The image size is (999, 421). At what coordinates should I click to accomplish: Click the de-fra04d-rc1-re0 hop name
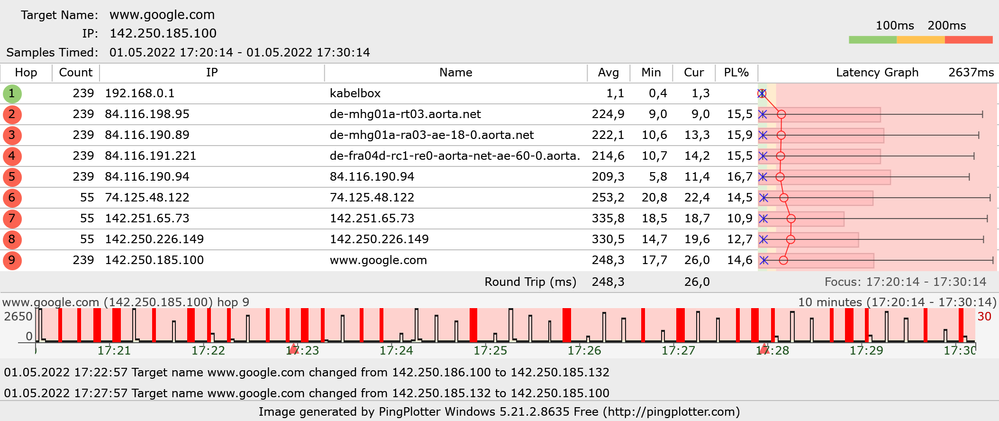pyautogui.click(x=455, y=156)
